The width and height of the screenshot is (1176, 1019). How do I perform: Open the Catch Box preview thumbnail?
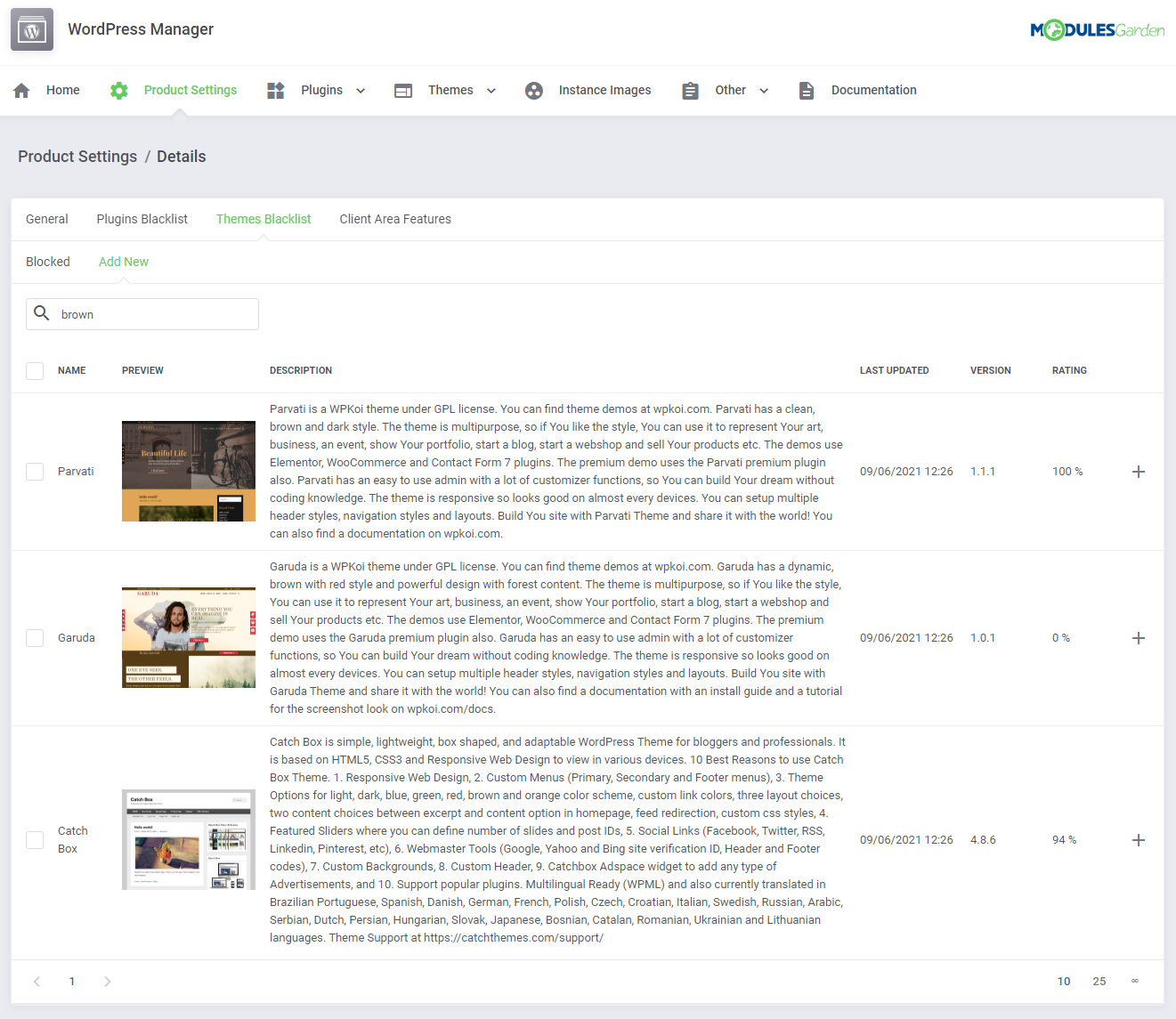click(x=189, y=840)
